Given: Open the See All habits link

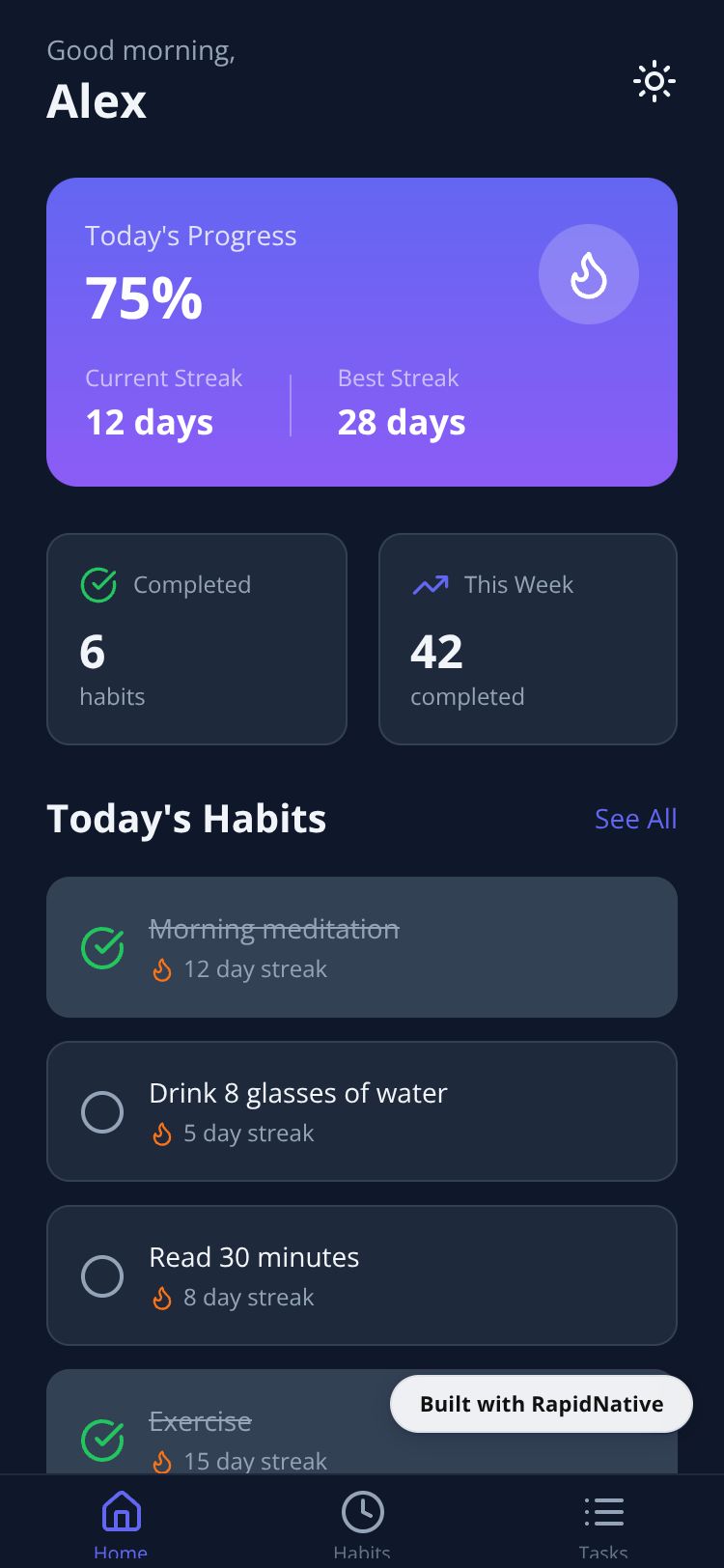Looking at the screenshot, I should point(635,819).
